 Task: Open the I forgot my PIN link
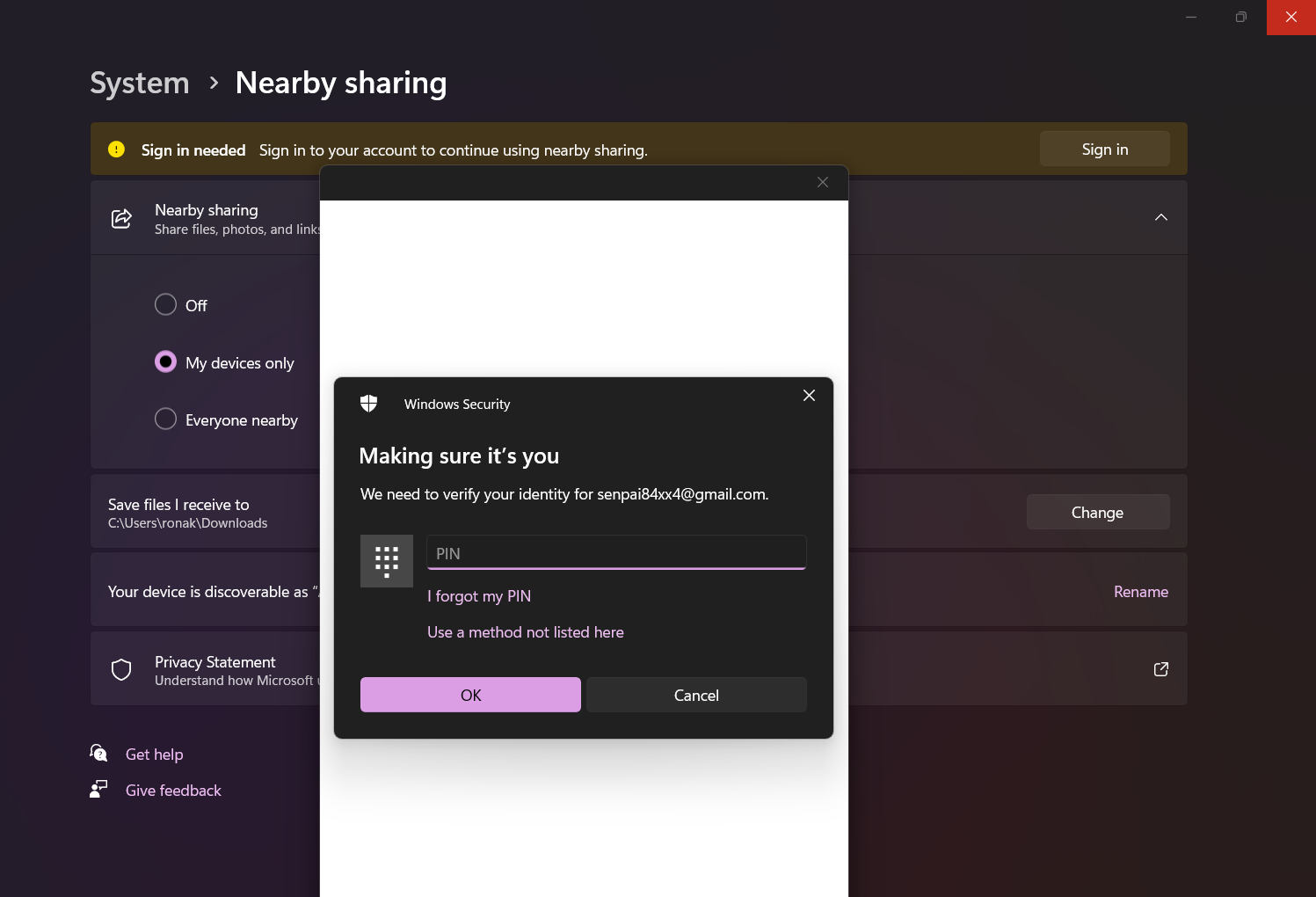(x=479, y=596)
